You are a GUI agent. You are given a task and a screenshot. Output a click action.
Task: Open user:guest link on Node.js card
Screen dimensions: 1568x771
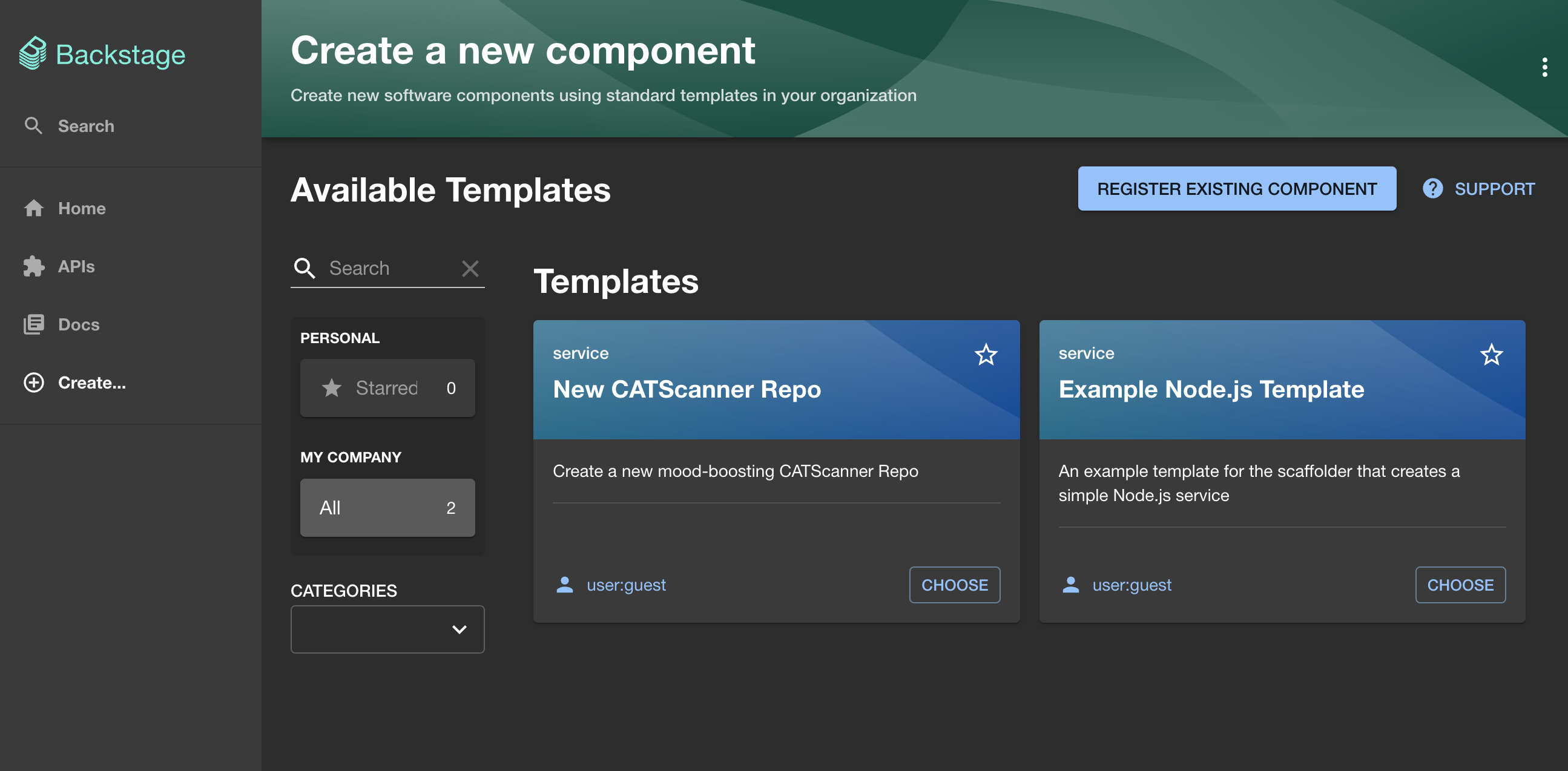click(x=1131, y=585)
